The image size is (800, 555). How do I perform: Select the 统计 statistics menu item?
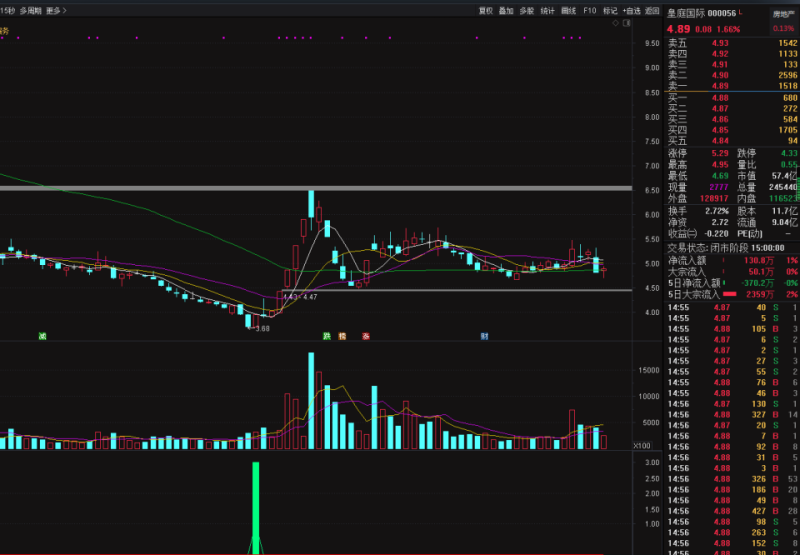(547, 11)
